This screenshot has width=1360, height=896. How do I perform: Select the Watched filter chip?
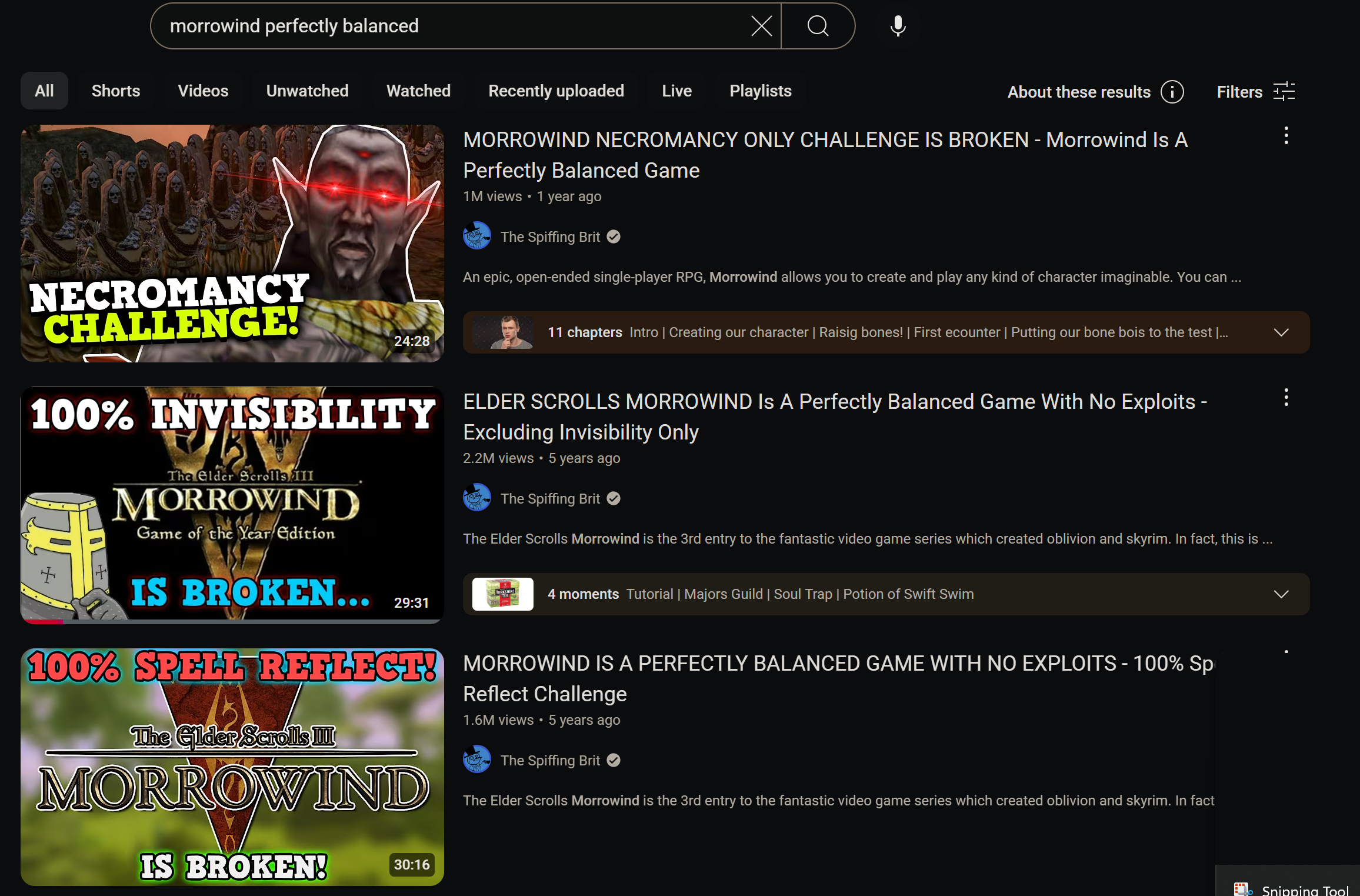[418, 91]
